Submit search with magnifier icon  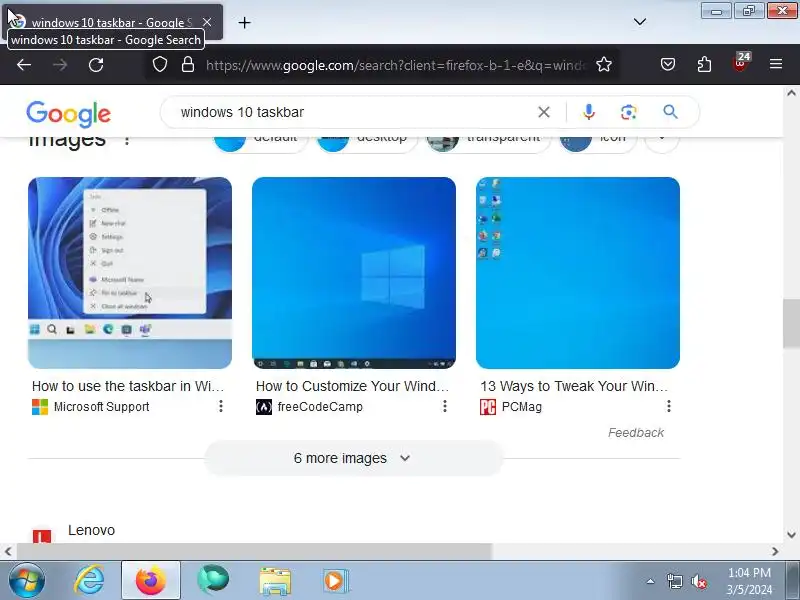670,112
